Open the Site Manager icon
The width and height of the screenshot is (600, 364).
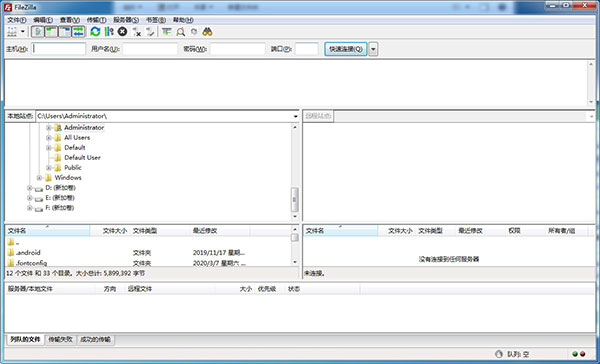point(12,32)
